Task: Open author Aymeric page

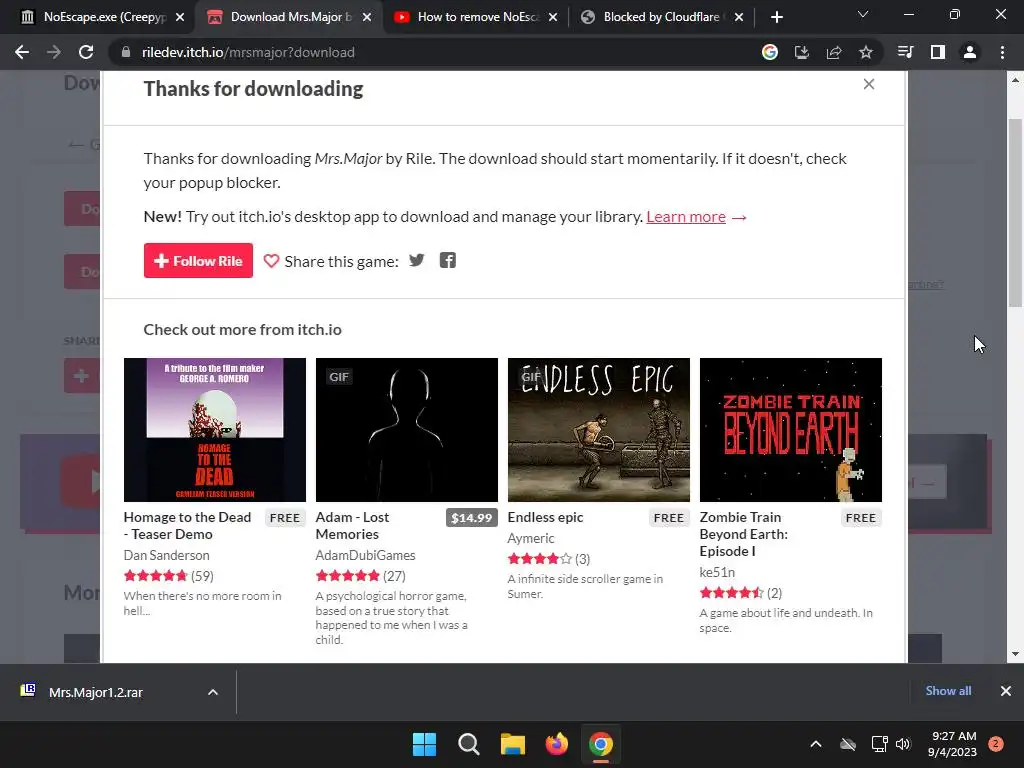Action: pos(531,538)
